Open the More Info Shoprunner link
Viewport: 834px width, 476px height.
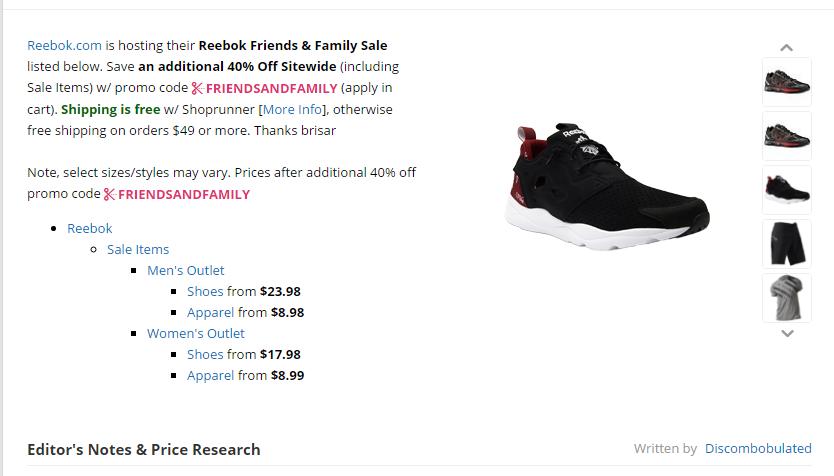292,109
